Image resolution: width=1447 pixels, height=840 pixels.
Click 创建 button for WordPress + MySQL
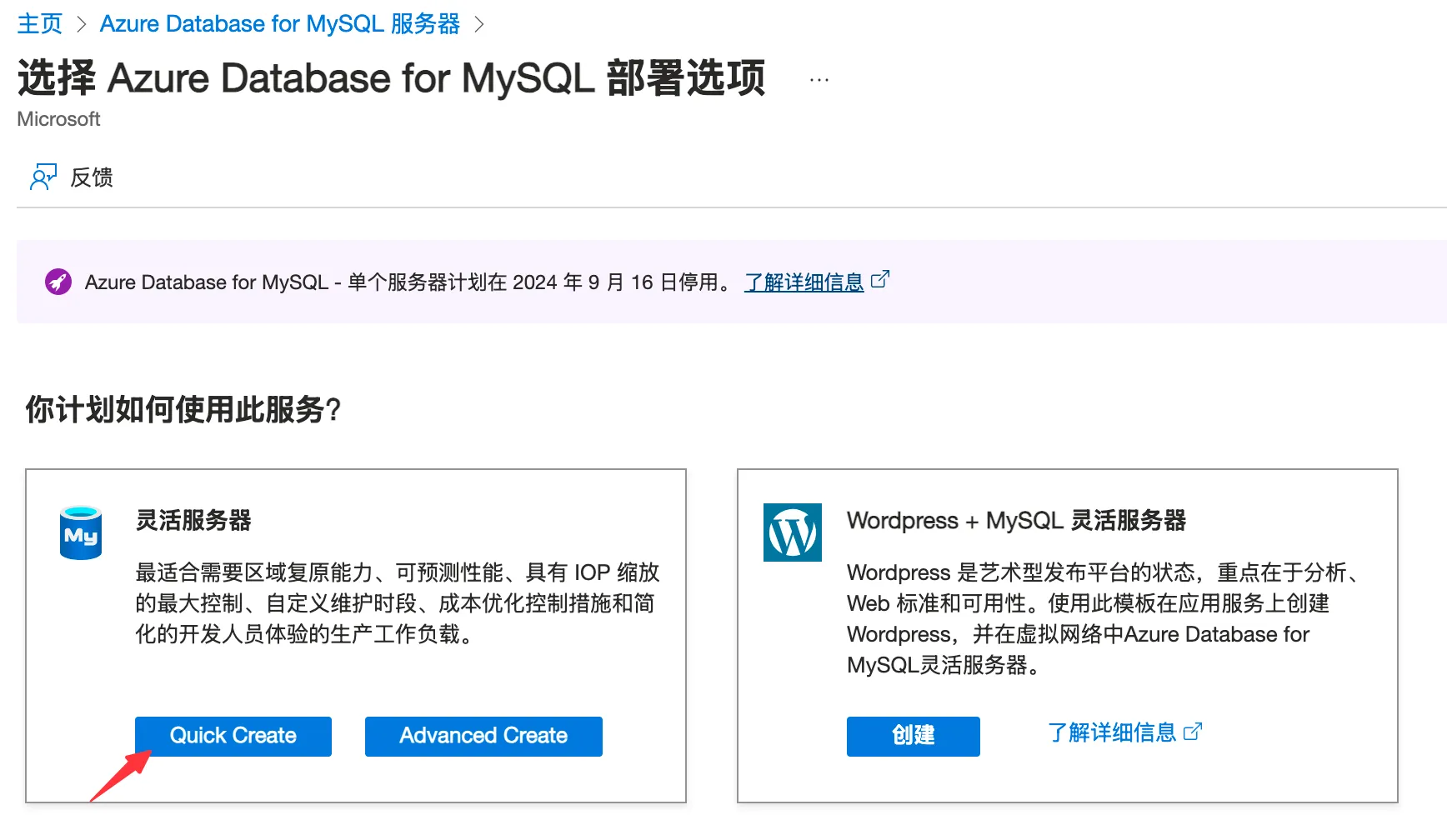pos(913,736)
